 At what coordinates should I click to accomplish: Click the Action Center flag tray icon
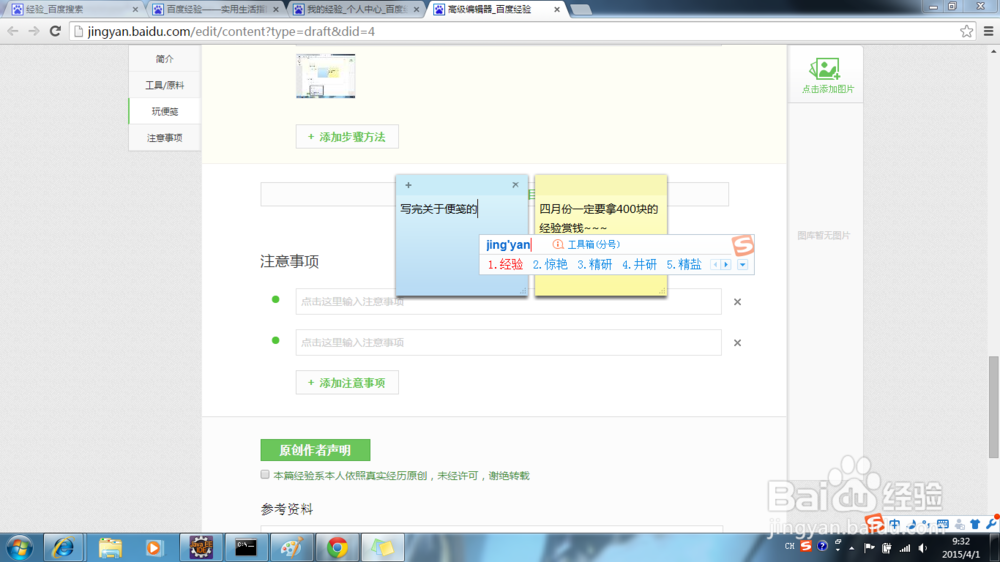coord(869,548)
